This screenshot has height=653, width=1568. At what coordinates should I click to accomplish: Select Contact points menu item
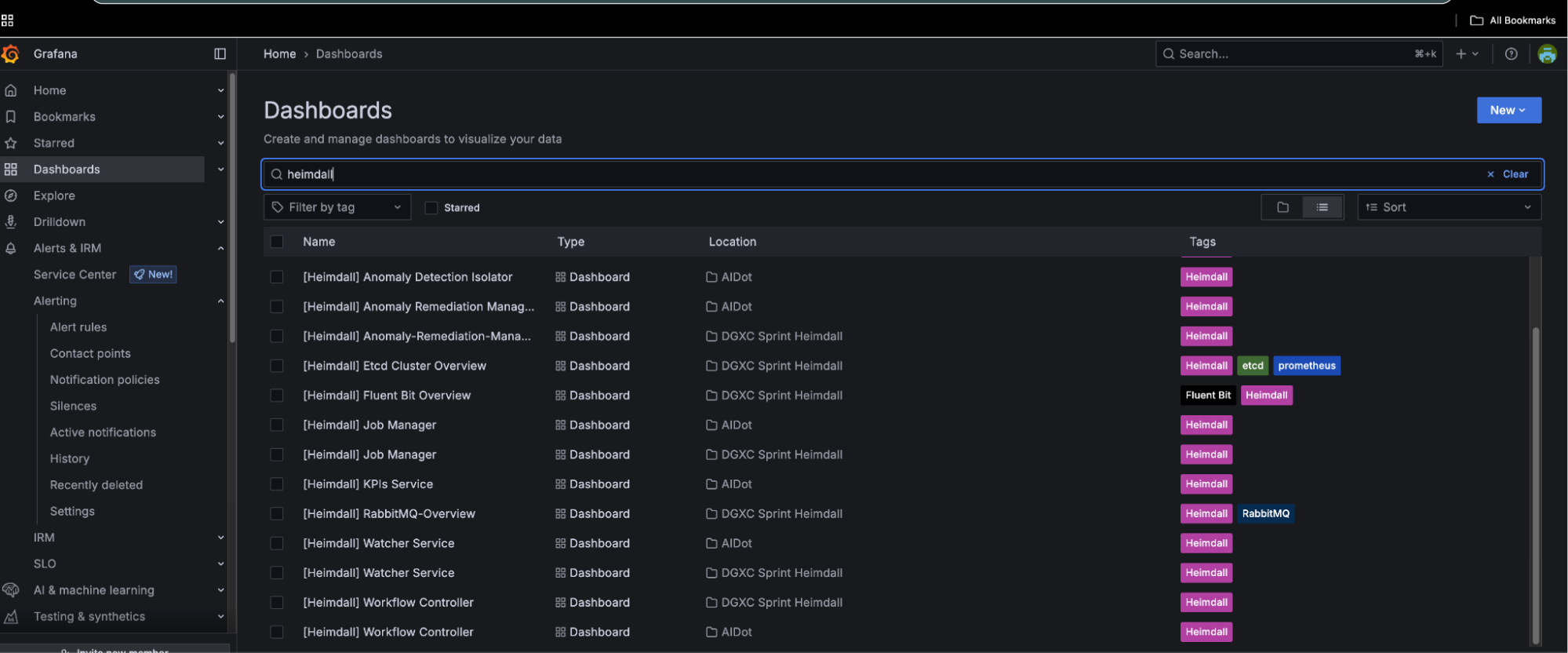point(90,353)
